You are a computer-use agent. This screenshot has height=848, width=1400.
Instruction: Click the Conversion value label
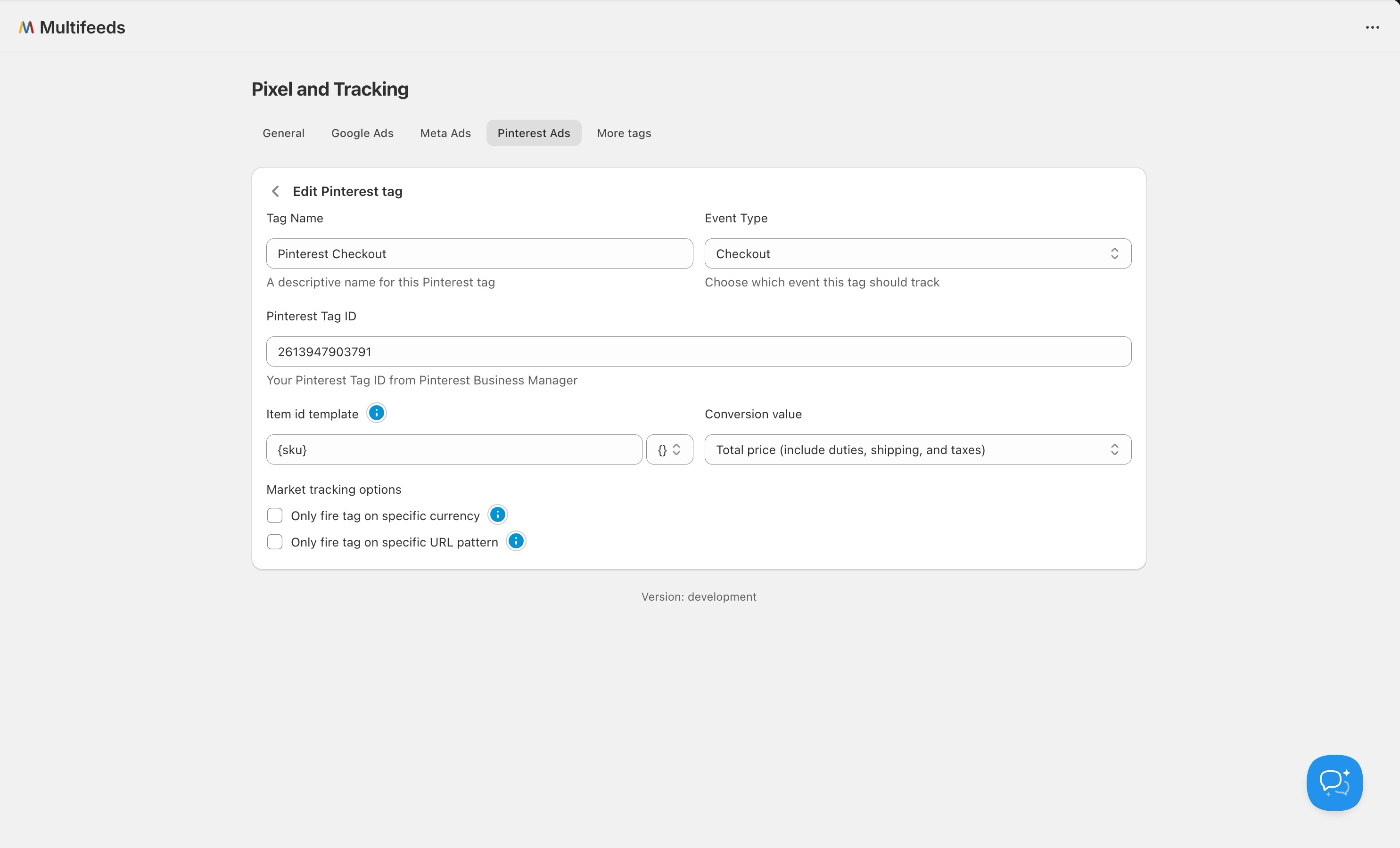pos(753,414)
